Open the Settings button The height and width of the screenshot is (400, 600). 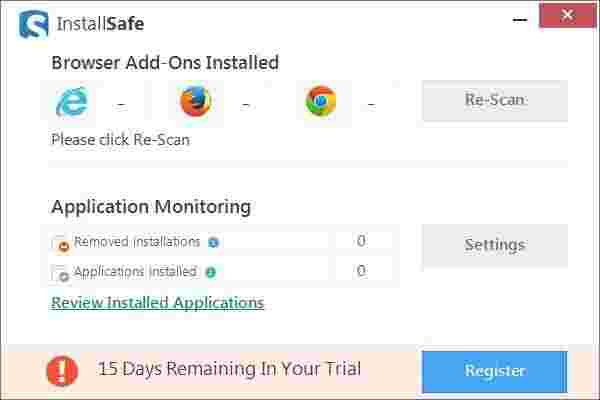(x=494, y=245)
